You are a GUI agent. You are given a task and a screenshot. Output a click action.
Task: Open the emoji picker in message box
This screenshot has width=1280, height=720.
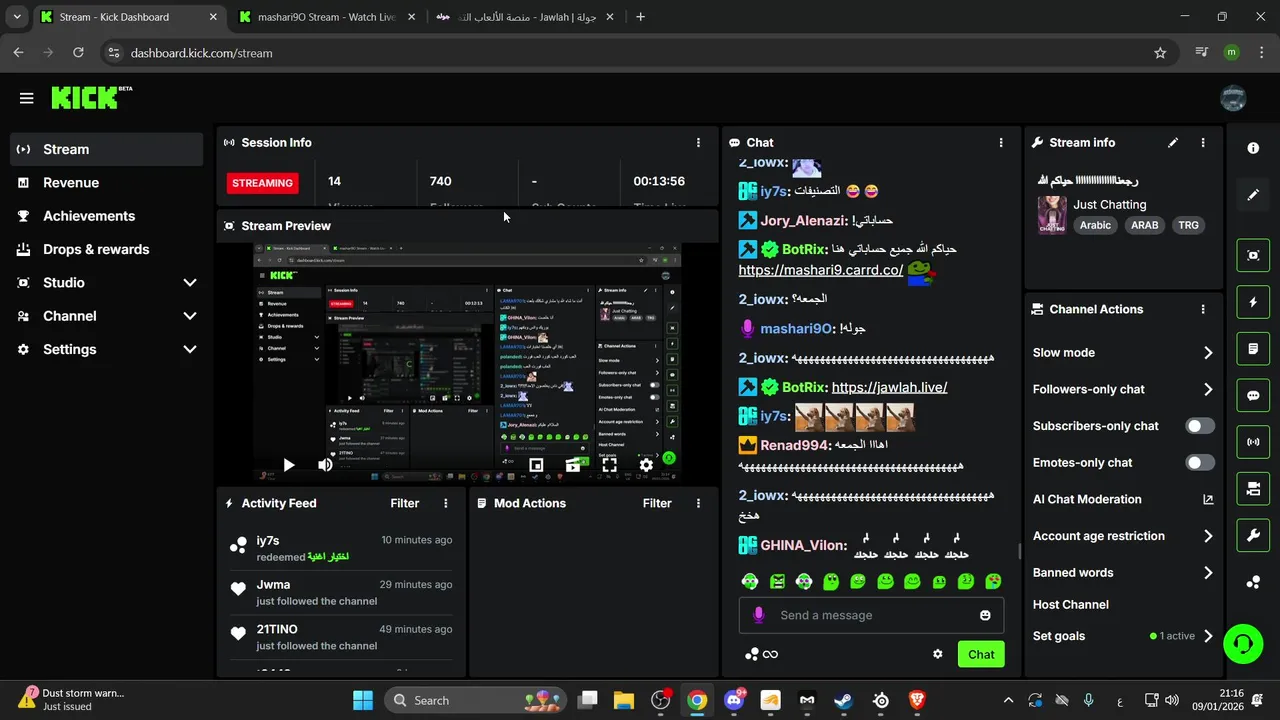pos(985,616)
